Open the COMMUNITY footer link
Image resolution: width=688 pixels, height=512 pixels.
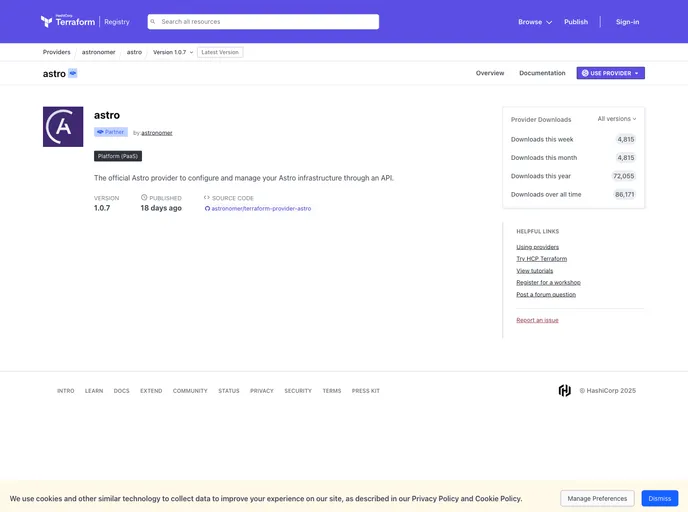coord(190,391)
